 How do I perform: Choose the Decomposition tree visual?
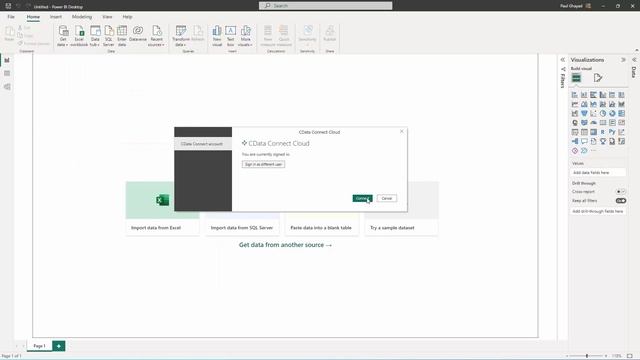(x=575, y=142)
